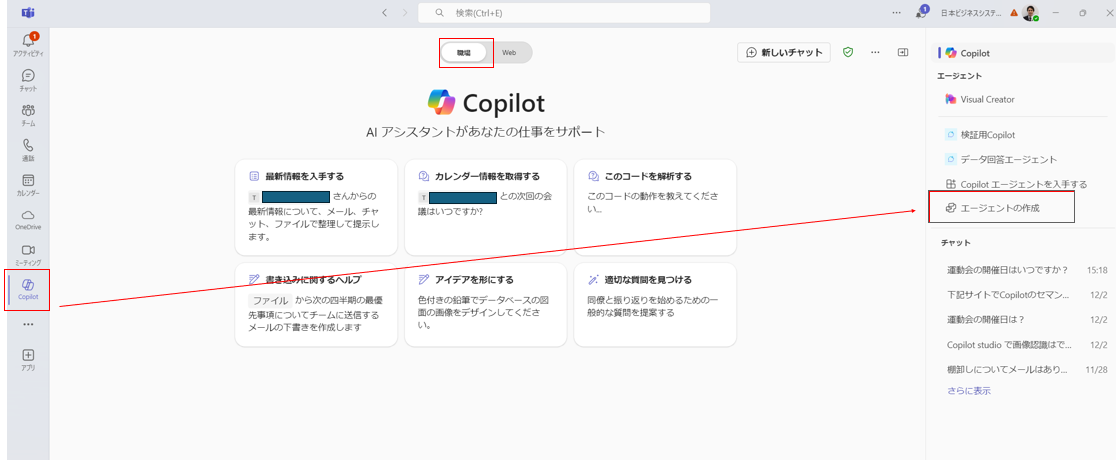Open chat Copilot studio で画像認識はで...
The width and height of the screenshot is (1116, 460).
point(1027,345)
